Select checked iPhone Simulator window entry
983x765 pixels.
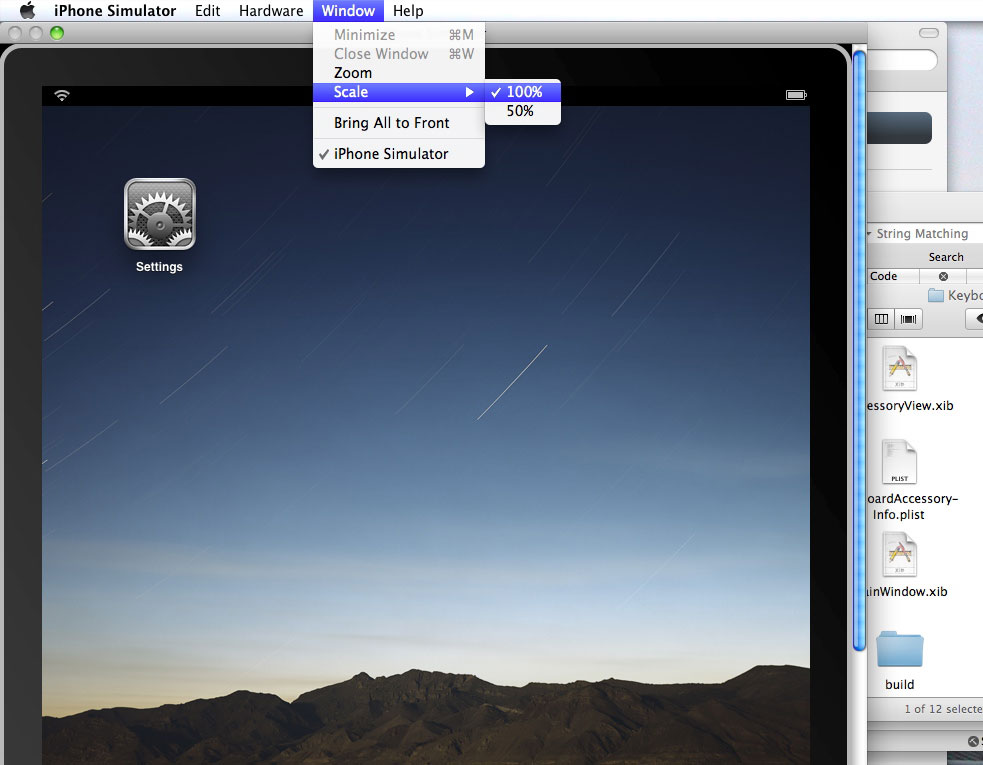399,154
